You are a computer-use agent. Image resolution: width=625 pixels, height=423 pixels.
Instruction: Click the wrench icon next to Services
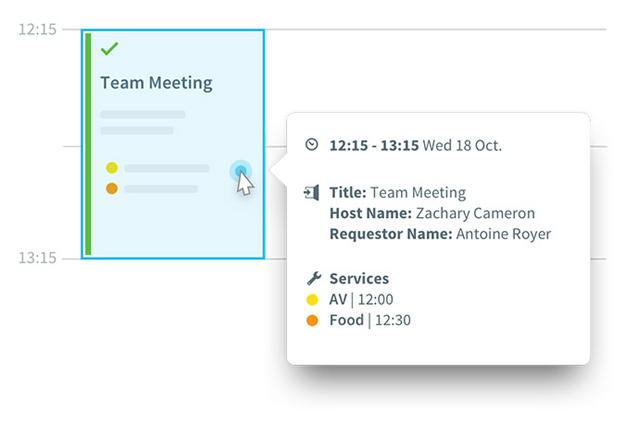(314, 278)
